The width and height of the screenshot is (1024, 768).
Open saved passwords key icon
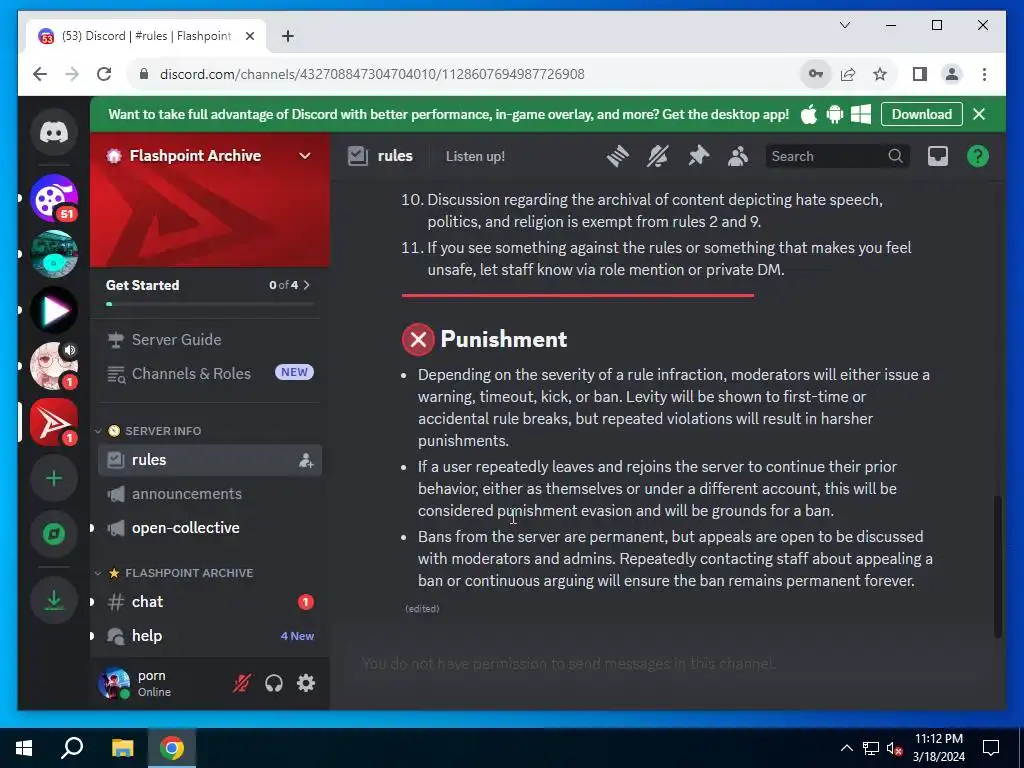coord(816,74)
